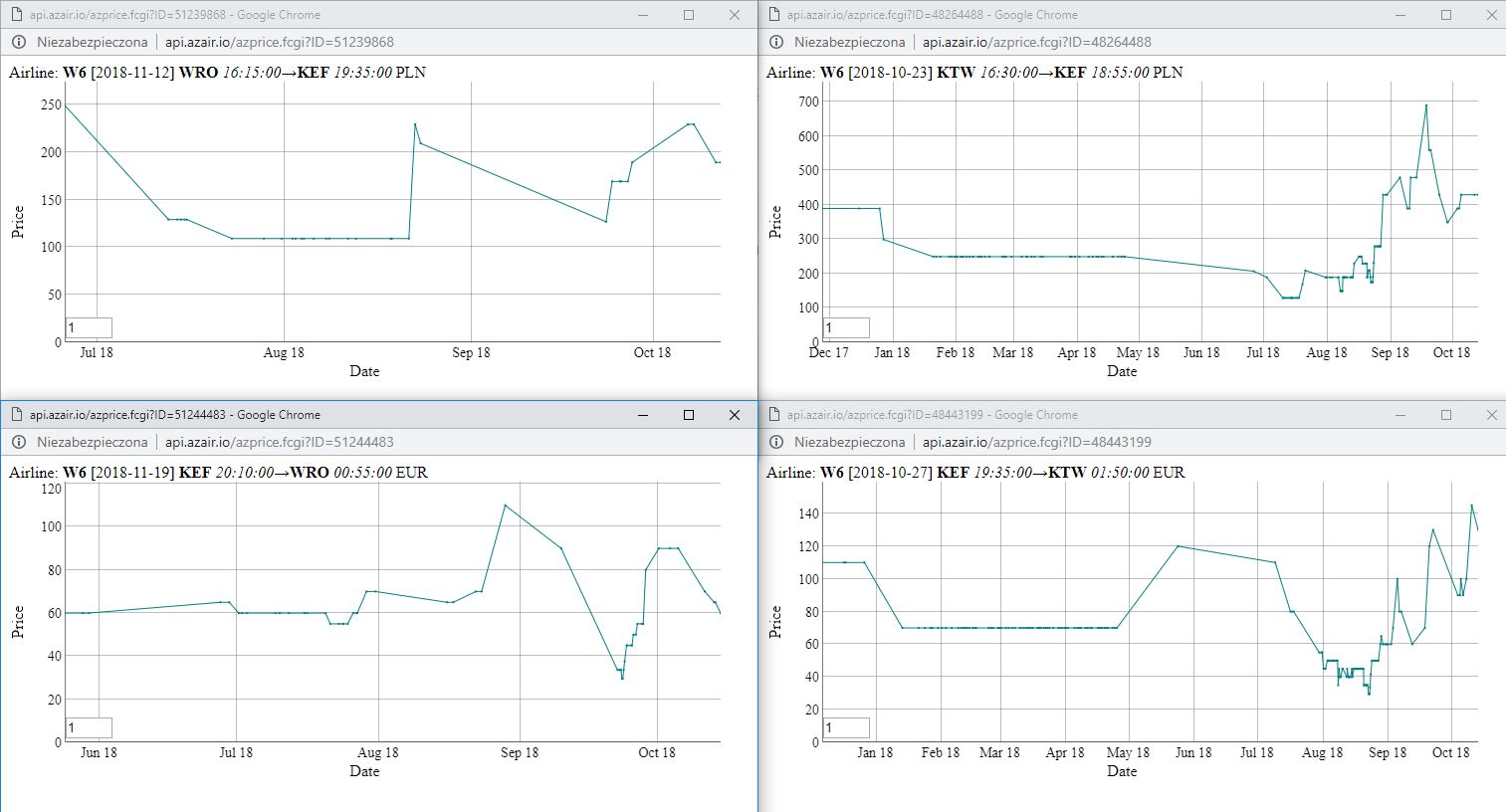Click page icon in ID=51244483 title bar
Image resolution: width=1506 pixels, height=812 pixels.
[17, 415]
